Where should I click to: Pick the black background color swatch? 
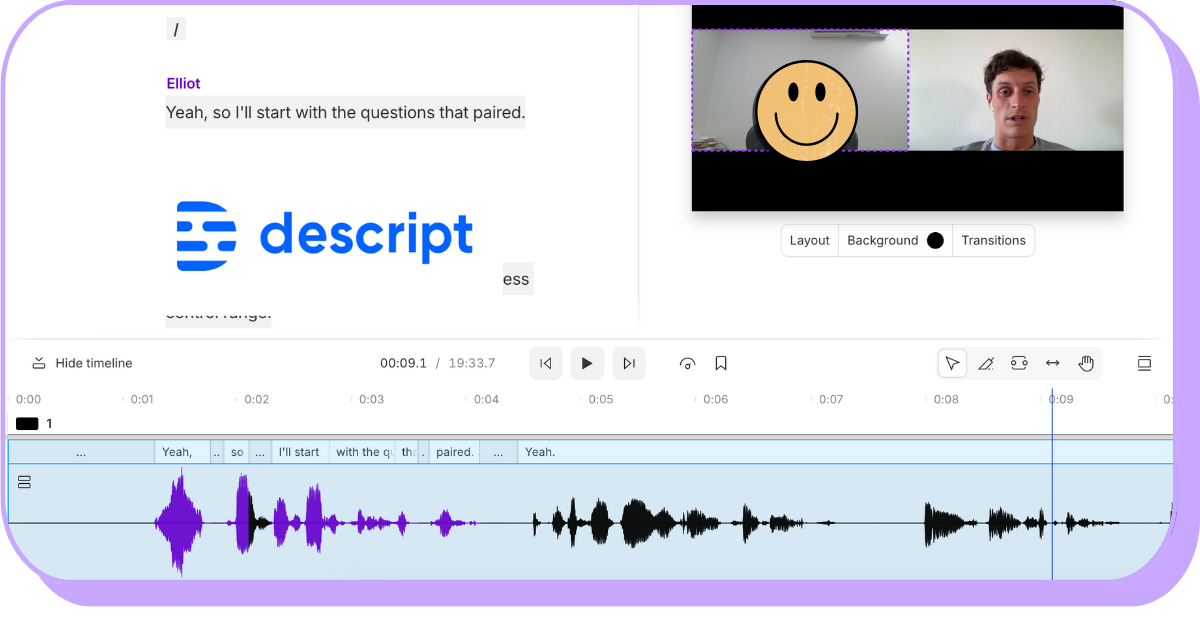point(935,240)
